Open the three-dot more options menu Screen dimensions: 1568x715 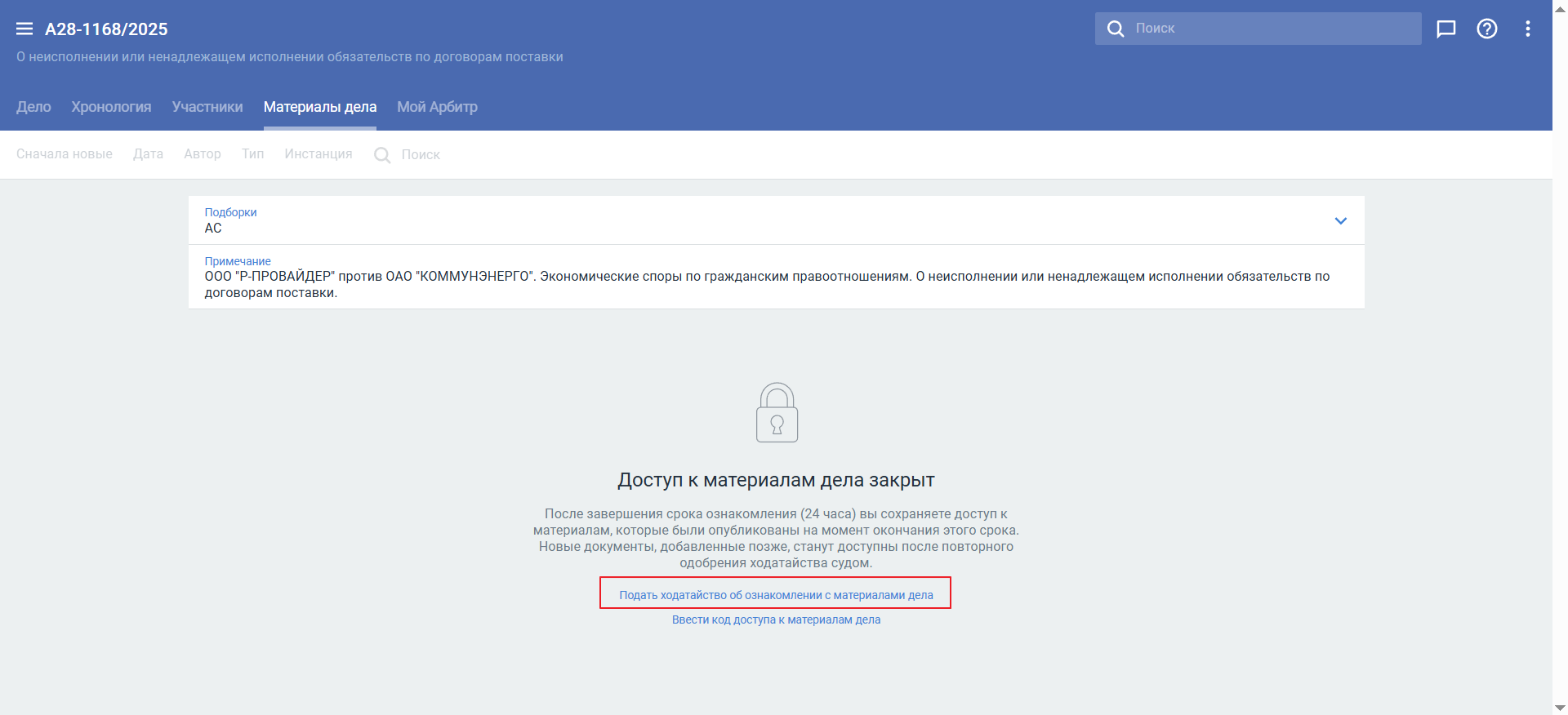point(1527,29)
